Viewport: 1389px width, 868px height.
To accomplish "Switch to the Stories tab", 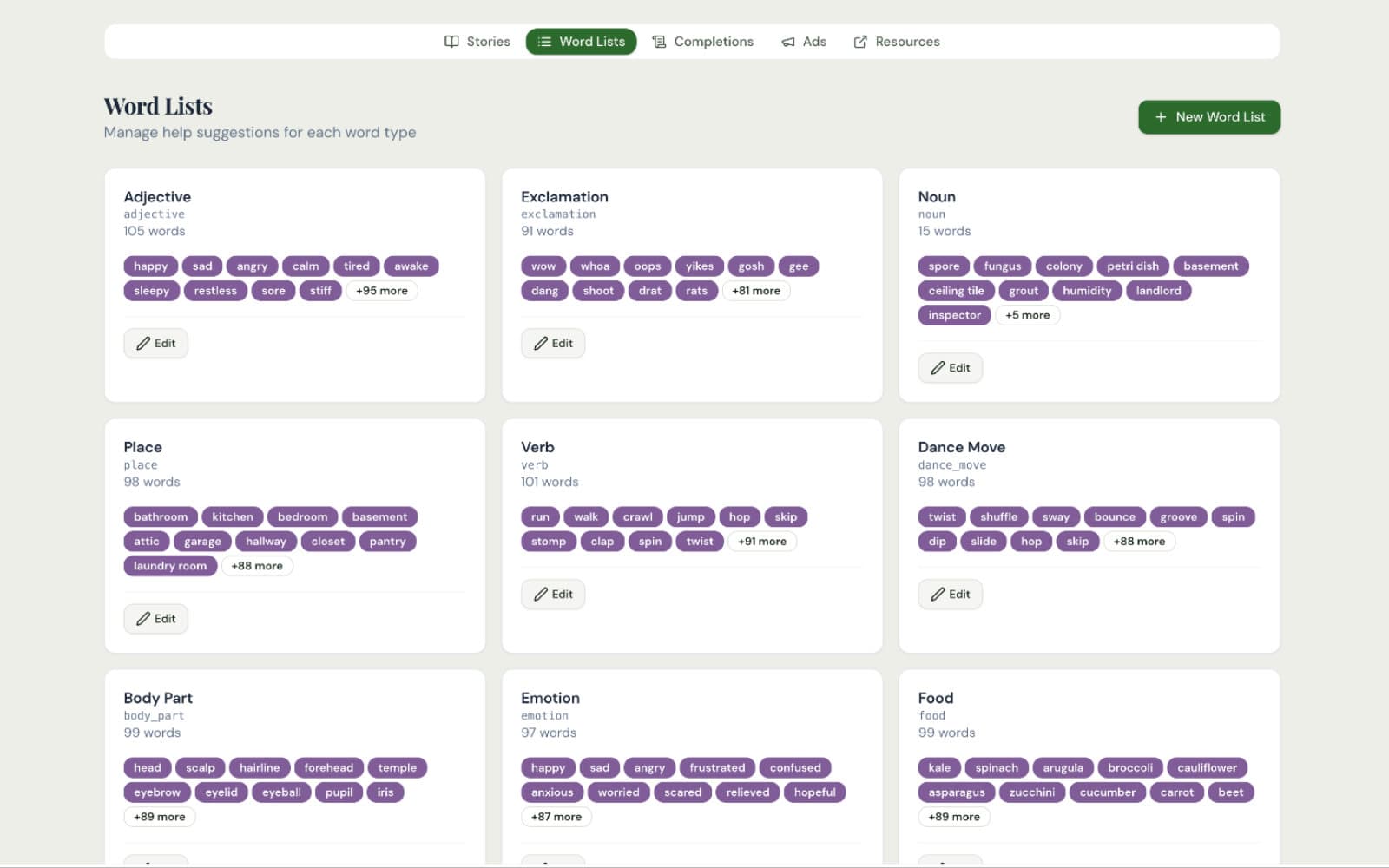I will point(477,41).
